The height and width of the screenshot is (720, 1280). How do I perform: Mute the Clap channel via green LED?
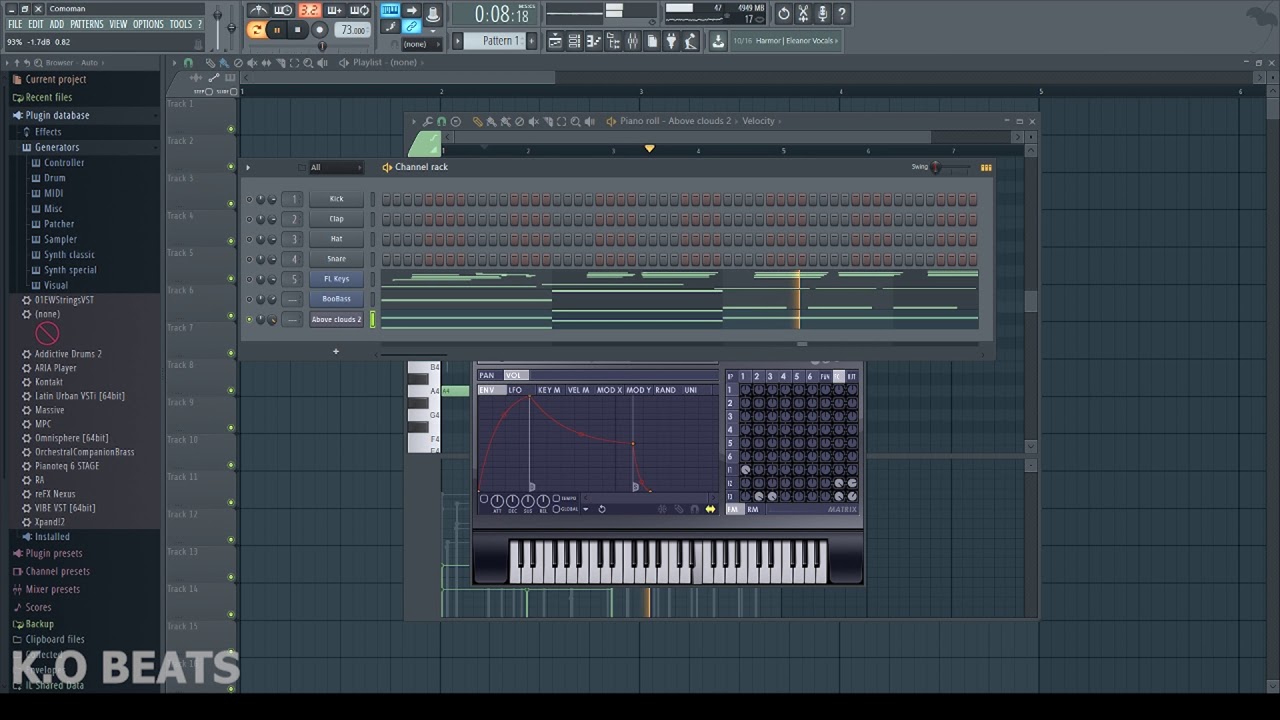pos(249,219)
